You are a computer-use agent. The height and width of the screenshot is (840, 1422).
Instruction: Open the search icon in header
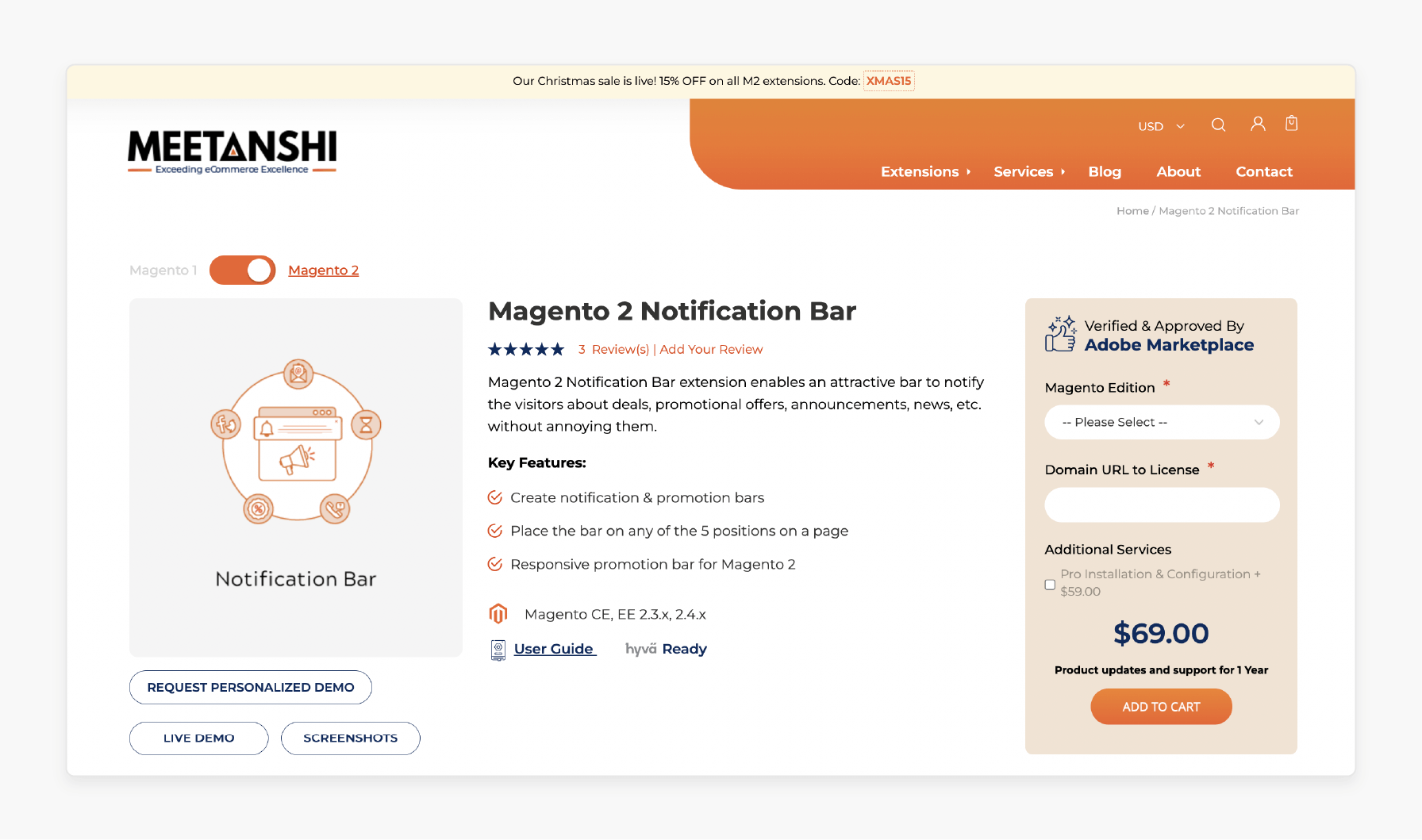point(1218,125)
